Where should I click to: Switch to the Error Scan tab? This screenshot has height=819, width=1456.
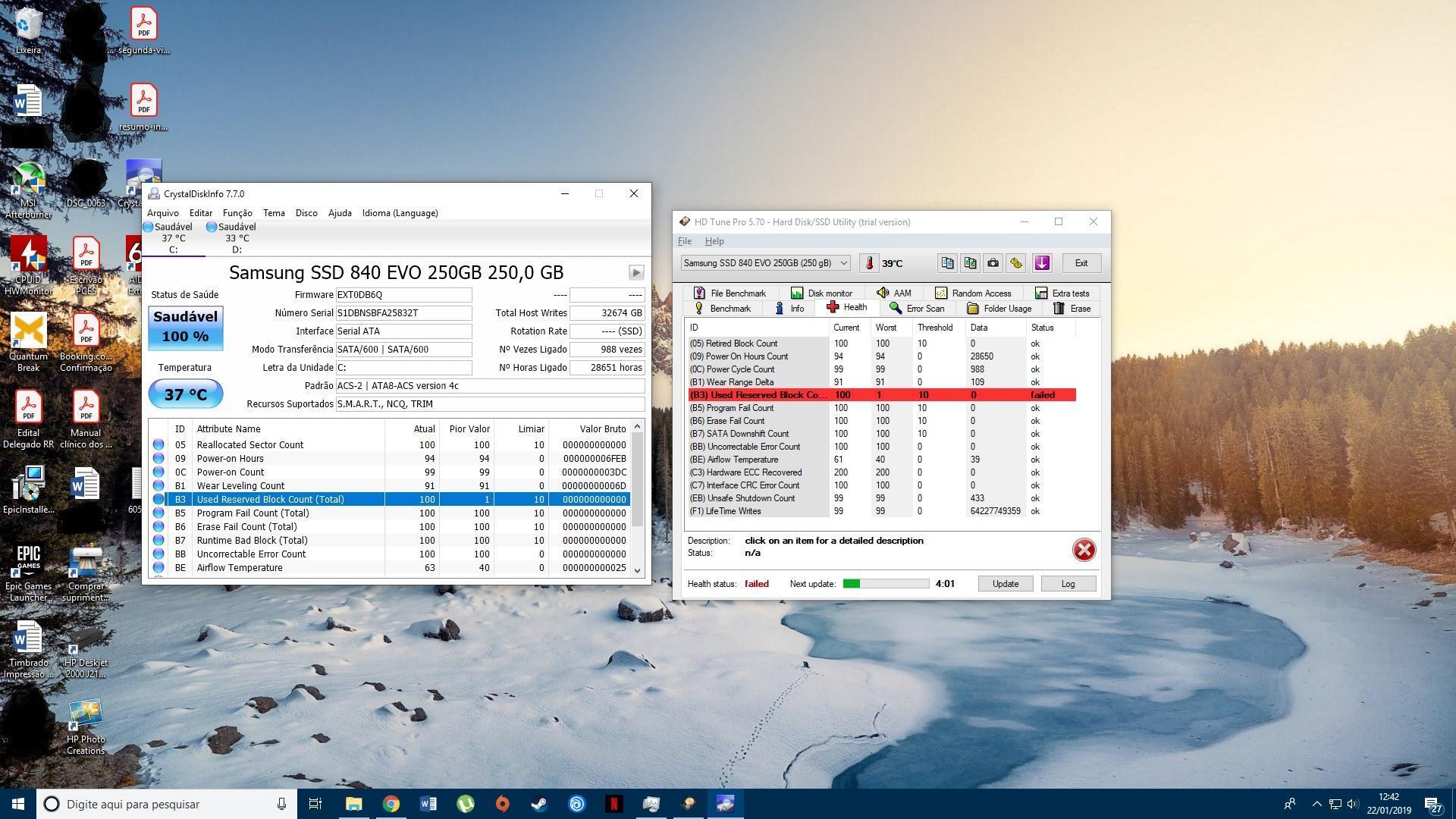917,309
